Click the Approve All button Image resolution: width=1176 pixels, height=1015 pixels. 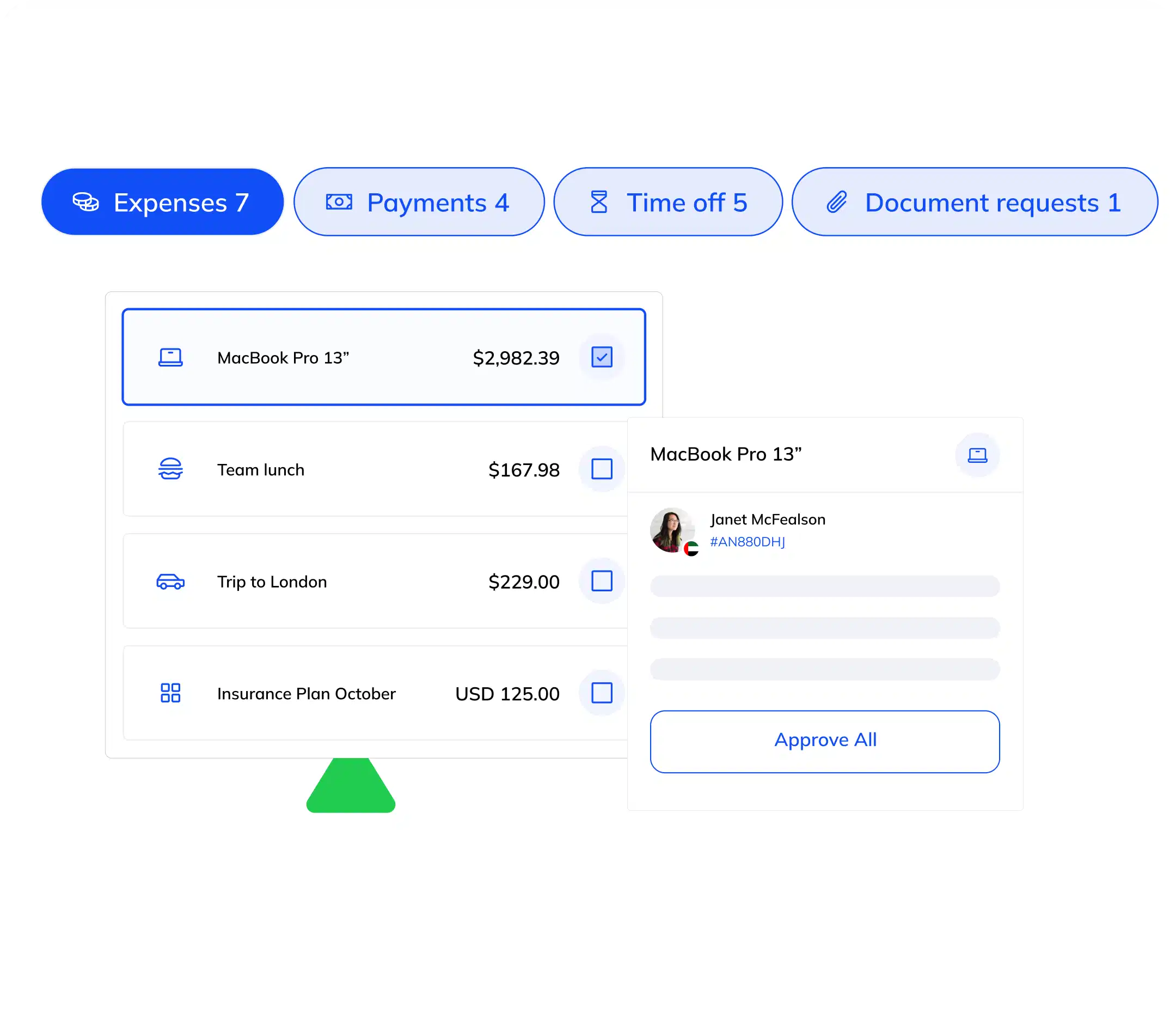[825, 742]
